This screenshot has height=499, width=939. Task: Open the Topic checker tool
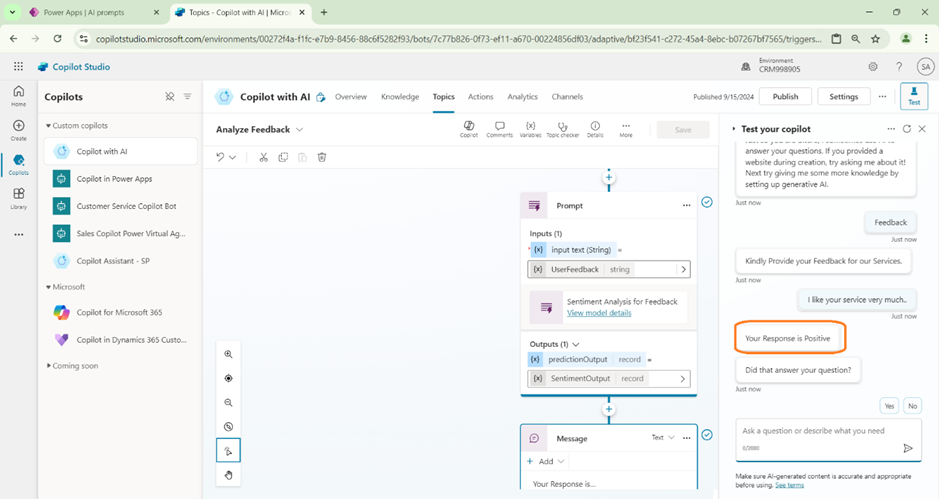click(562, 129)
